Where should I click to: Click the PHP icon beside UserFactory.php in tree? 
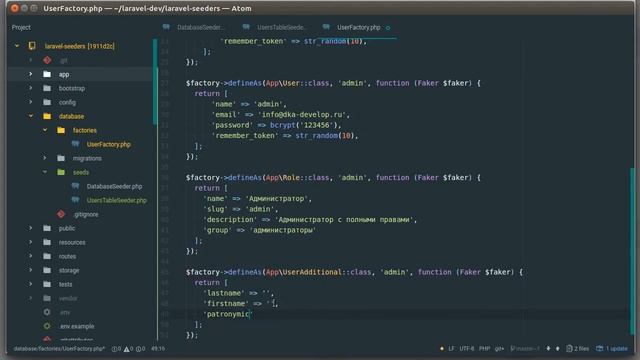pyautogui.click(x=76, y=144)
